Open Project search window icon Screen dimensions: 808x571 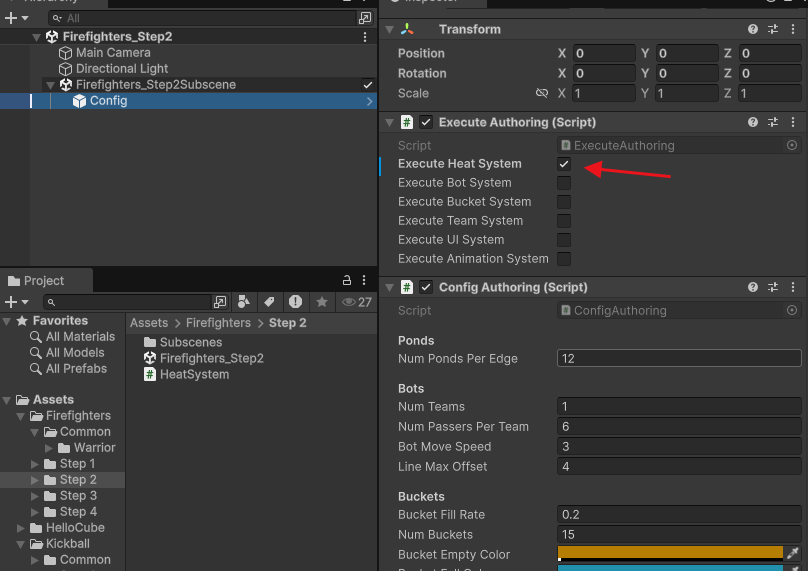tap(220, 302)
